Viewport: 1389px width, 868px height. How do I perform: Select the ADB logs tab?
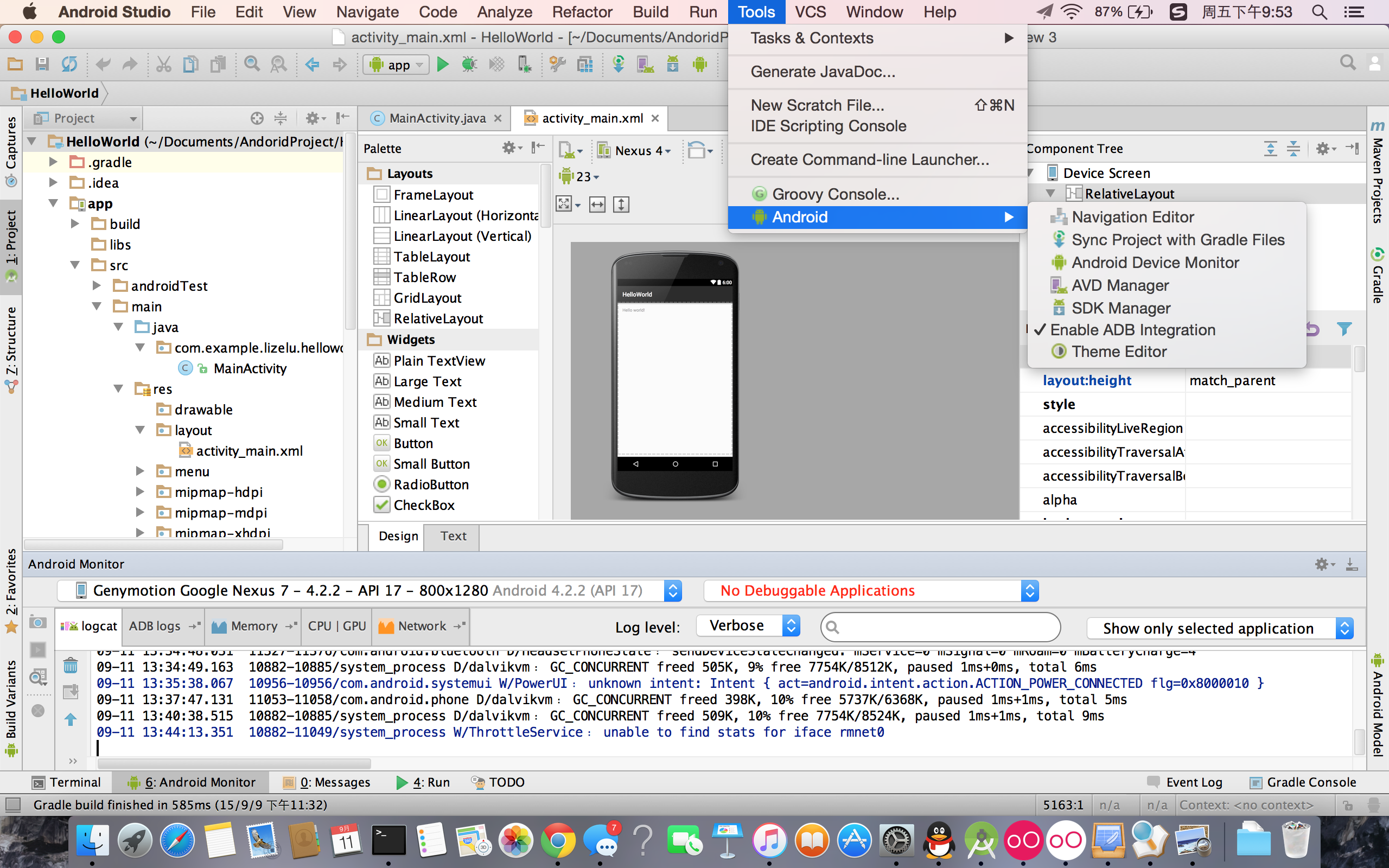pos(154,626)
